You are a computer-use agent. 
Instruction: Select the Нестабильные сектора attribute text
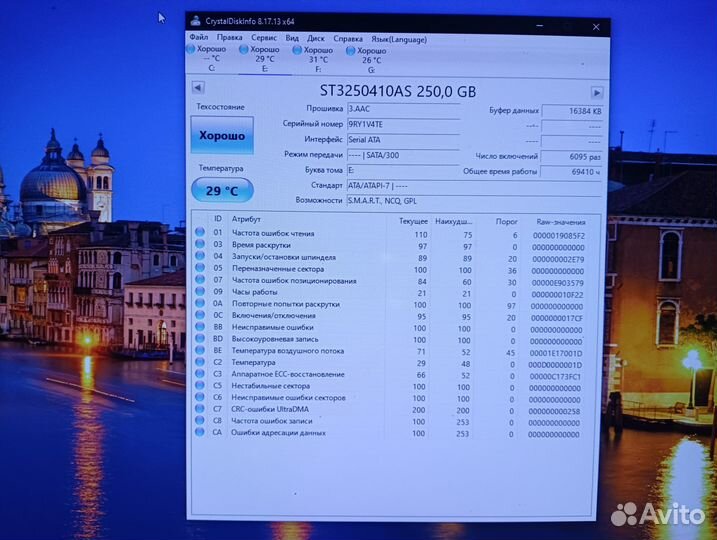270,386
